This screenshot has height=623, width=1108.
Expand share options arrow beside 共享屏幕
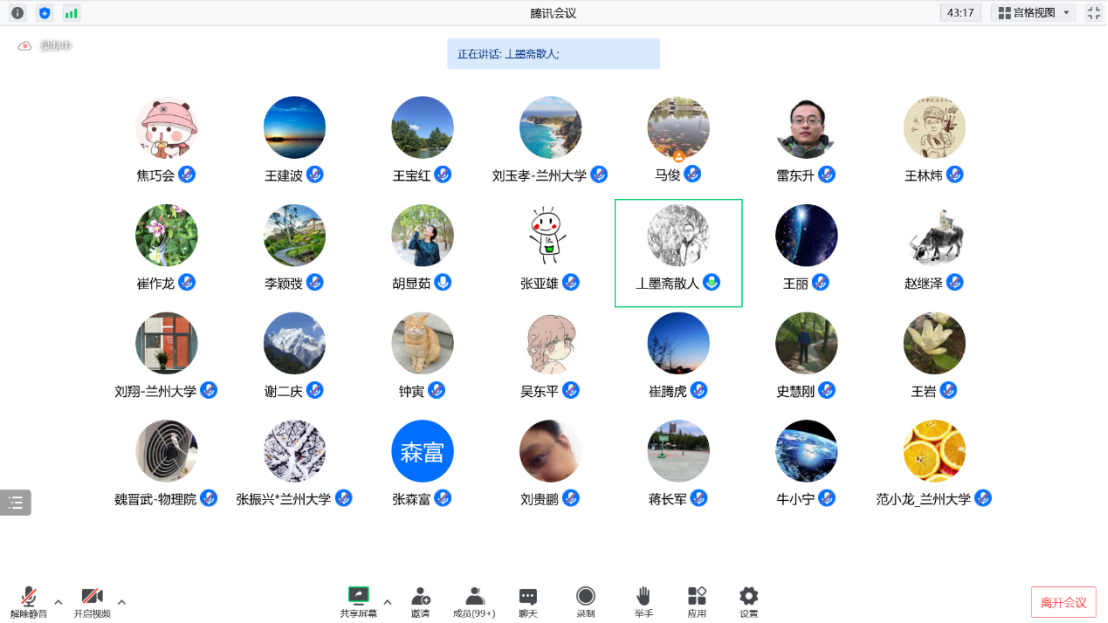387,602
